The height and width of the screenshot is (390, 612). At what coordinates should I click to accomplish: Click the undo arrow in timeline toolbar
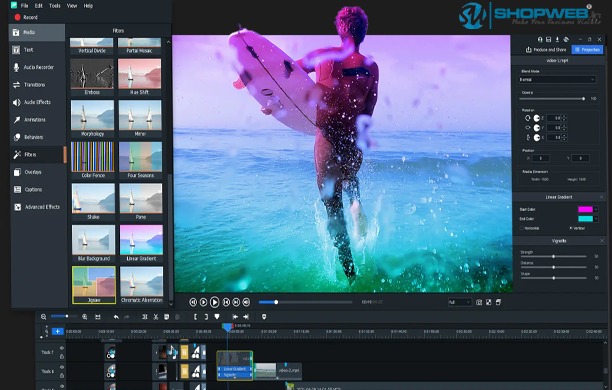pos(116,317)
